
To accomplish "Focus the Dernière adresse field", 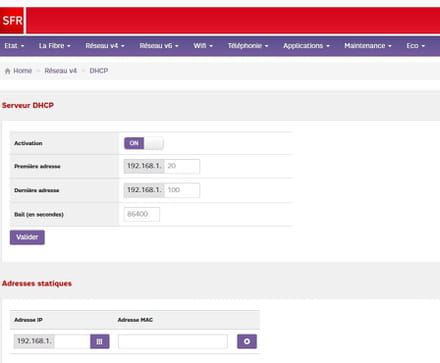I will click(182, 190).
